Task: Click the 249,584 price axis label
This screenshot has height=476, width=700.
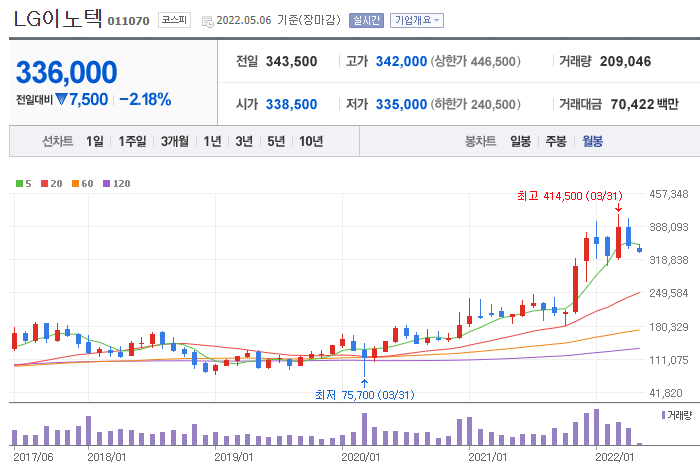Action: [669, 293]
